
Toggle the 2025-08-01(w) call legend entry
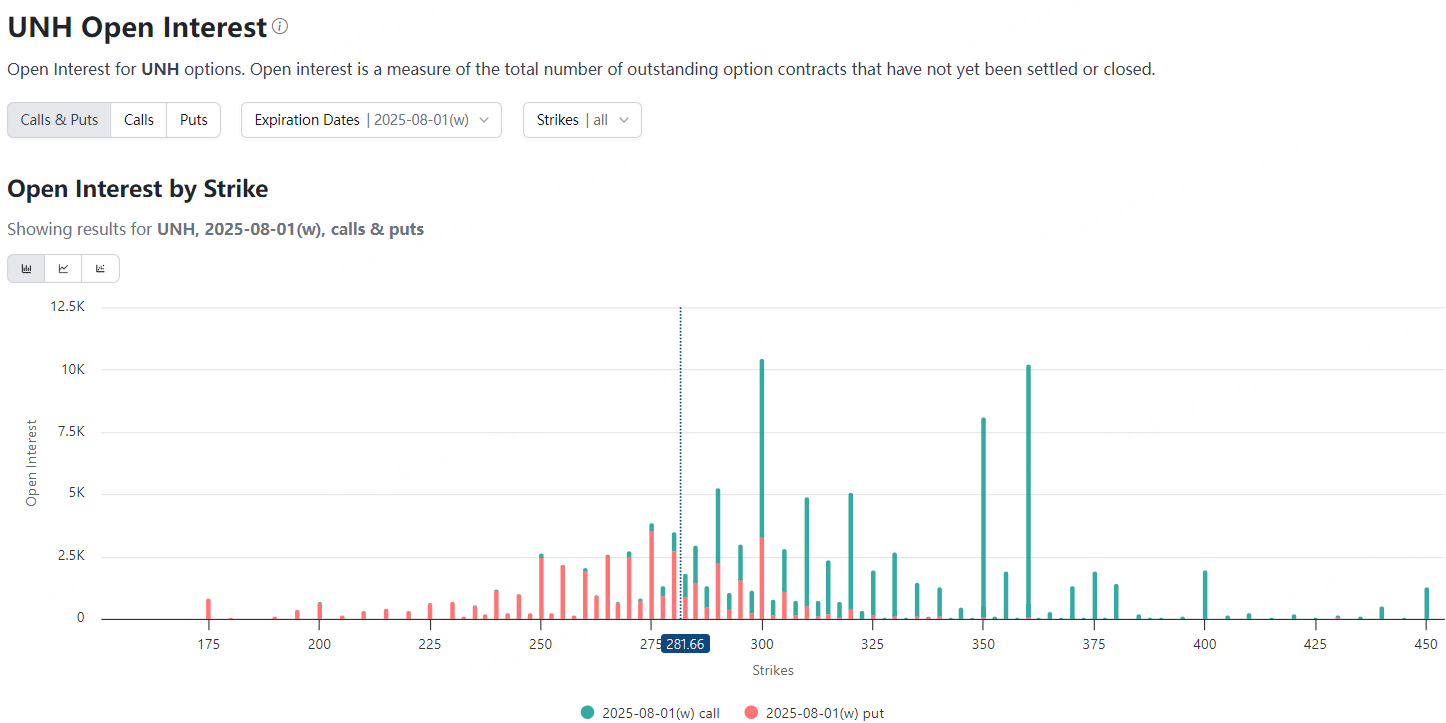[x=650, y=713]
